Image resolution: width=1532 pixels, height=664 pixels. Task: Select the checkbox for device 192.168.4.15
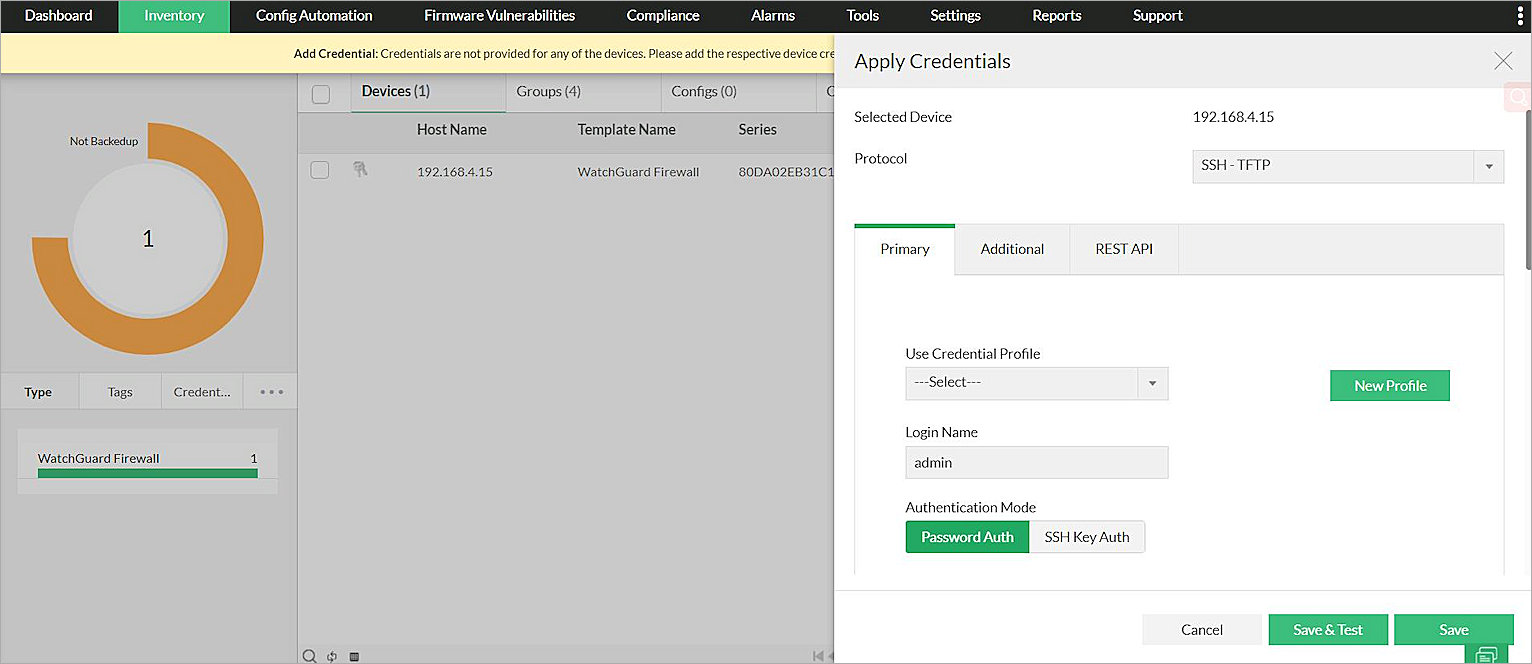(x=319, y=170)
